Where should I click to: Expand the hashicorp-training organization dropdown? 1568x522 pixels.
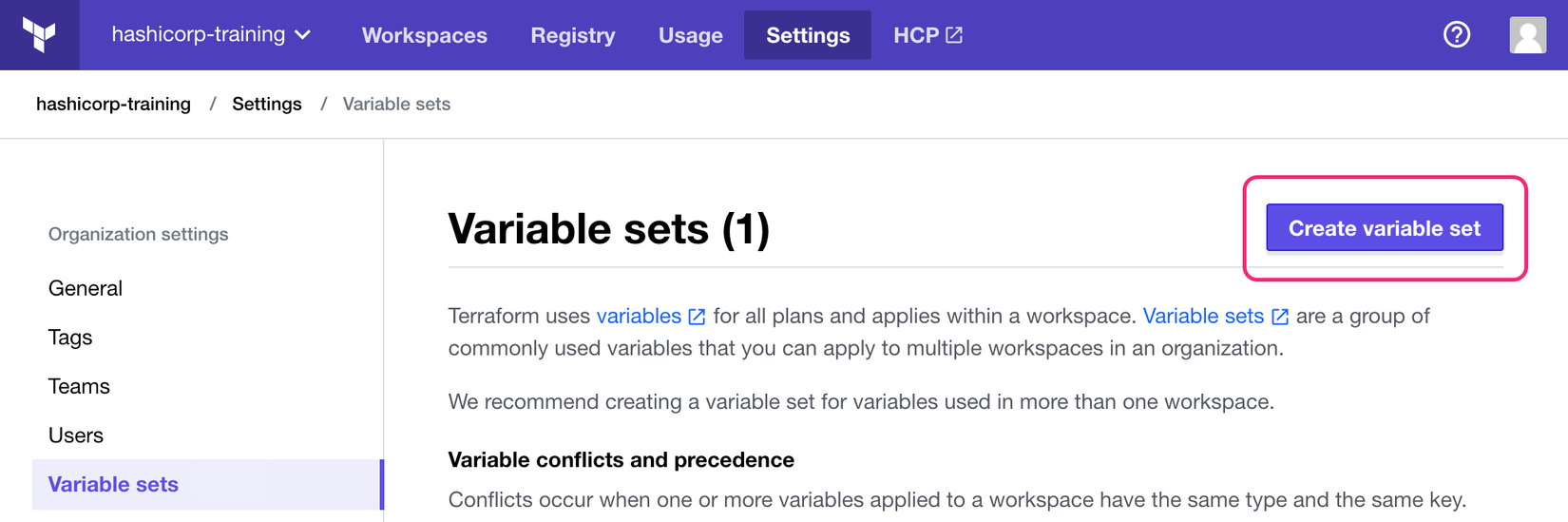point(211,35)
